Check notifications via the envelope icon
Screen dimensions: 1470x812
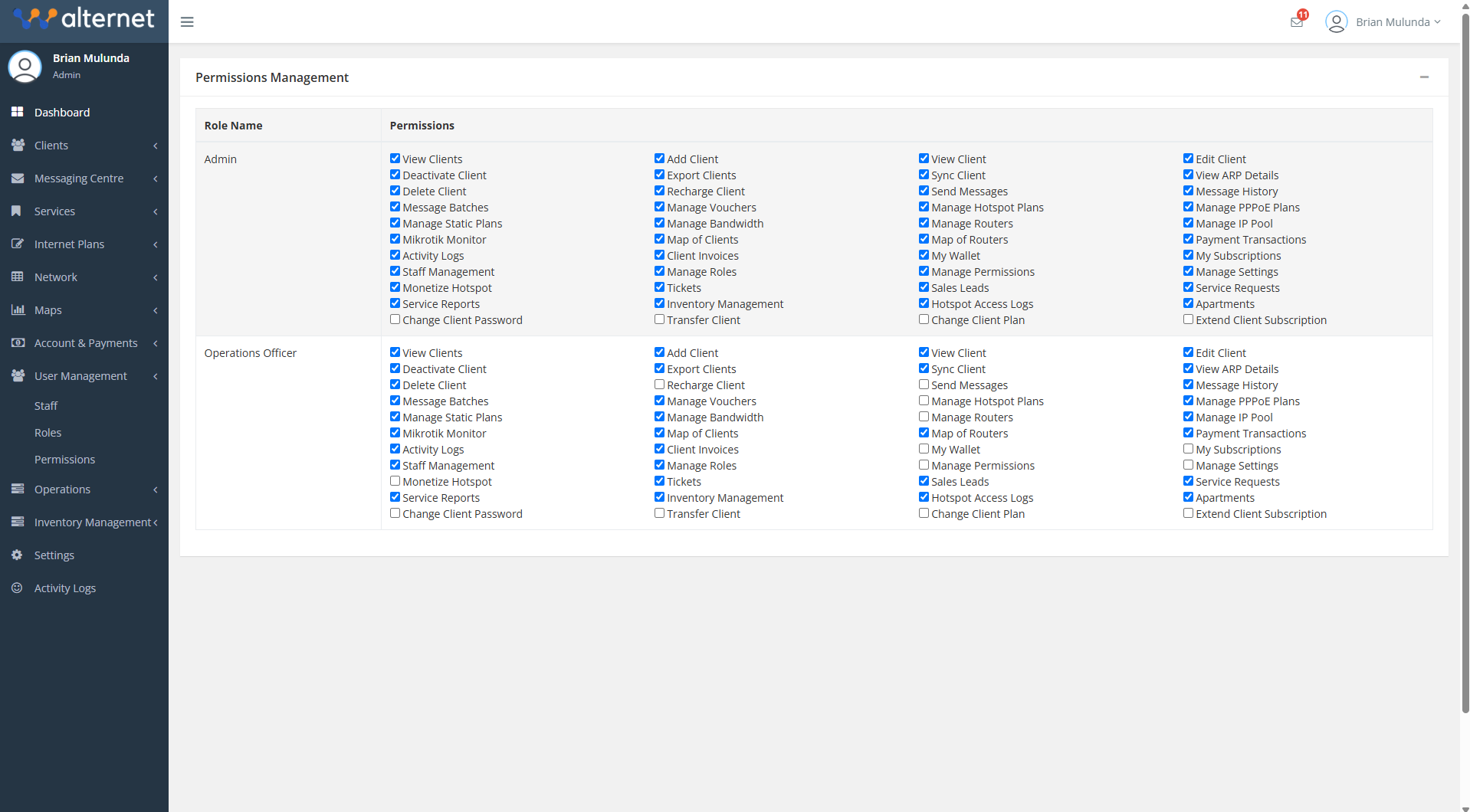click(x=1296, y=21)
